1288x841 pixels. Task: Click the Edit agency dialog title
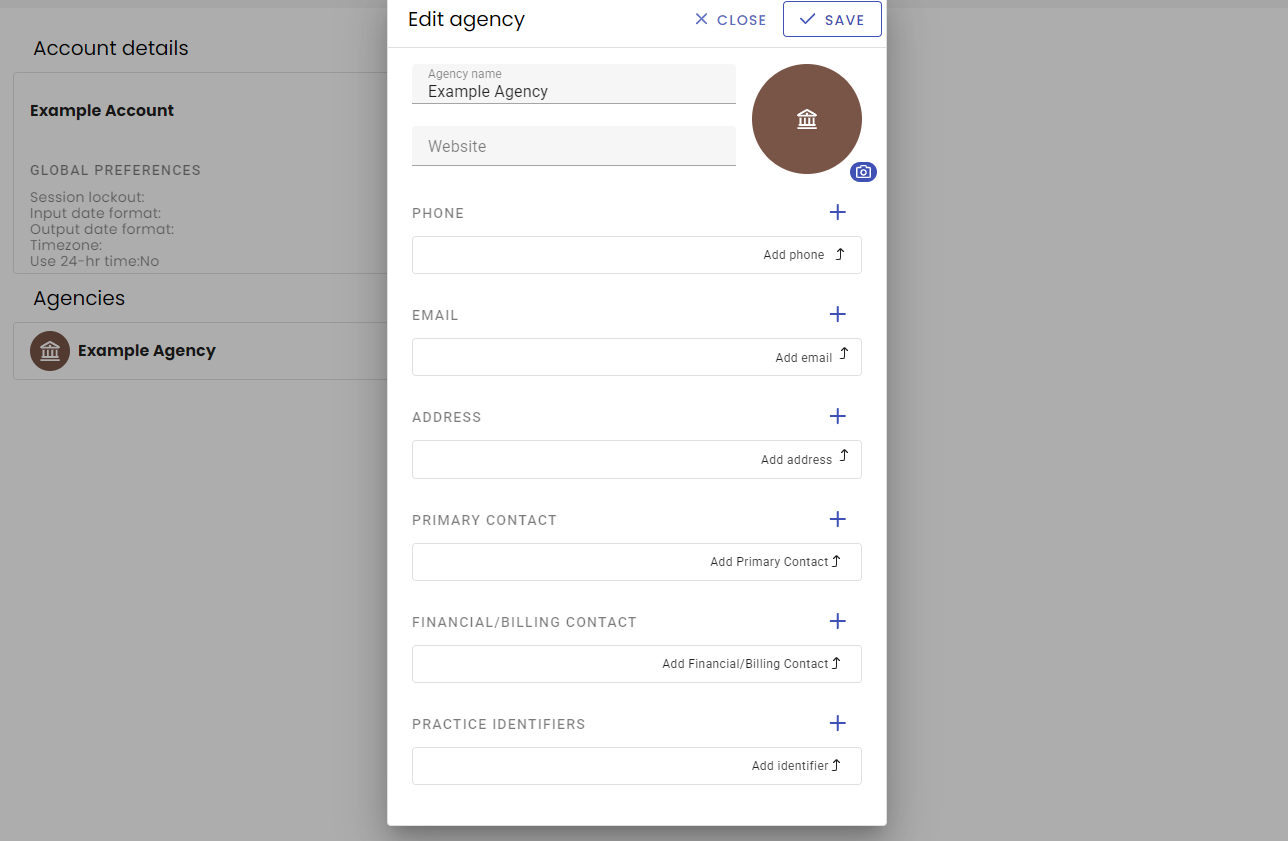[x=466, y=19]
